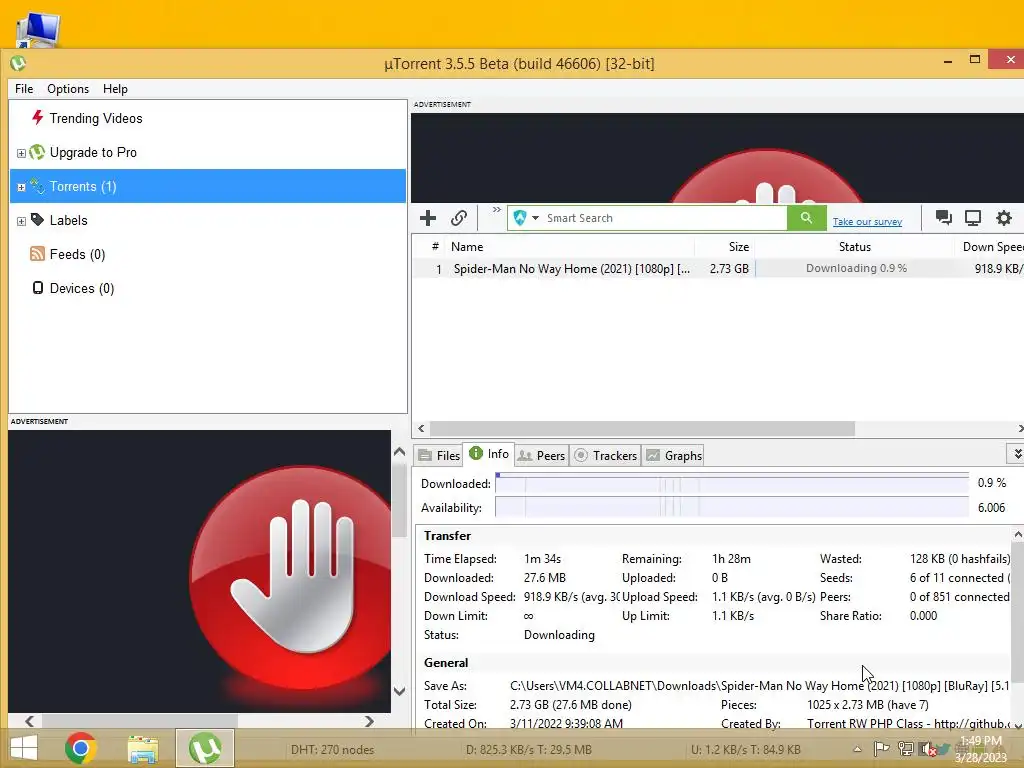Click the Downloading 0.9 % status progress cell
The image size is (1024, 768).
coord(855,268)
